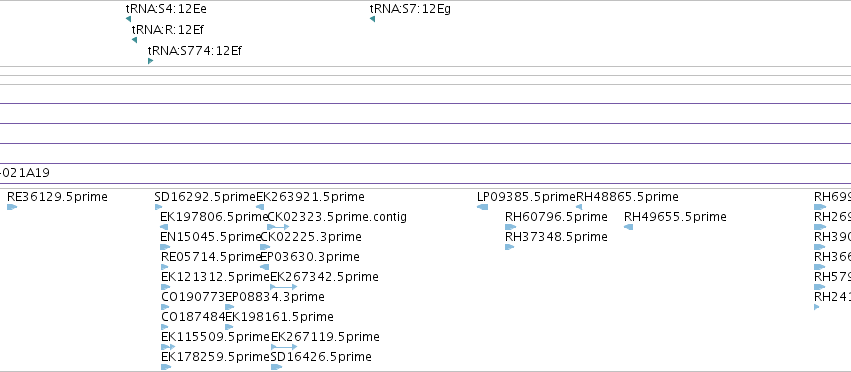The width and height of the screenshot is (851, 372).
Task: Select the RE36129.5prime EST feature arrow
Action: click(x=12, y=207)
